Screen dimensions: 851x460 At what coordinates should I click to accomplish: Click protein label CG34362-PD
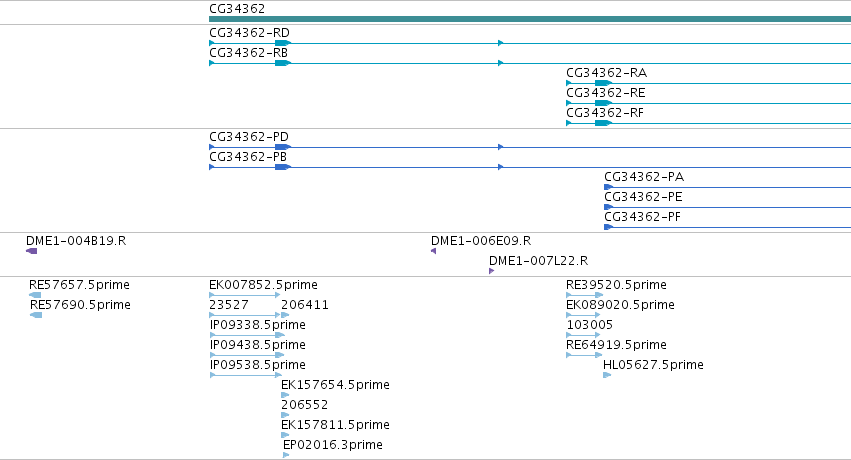click(249, 137)
